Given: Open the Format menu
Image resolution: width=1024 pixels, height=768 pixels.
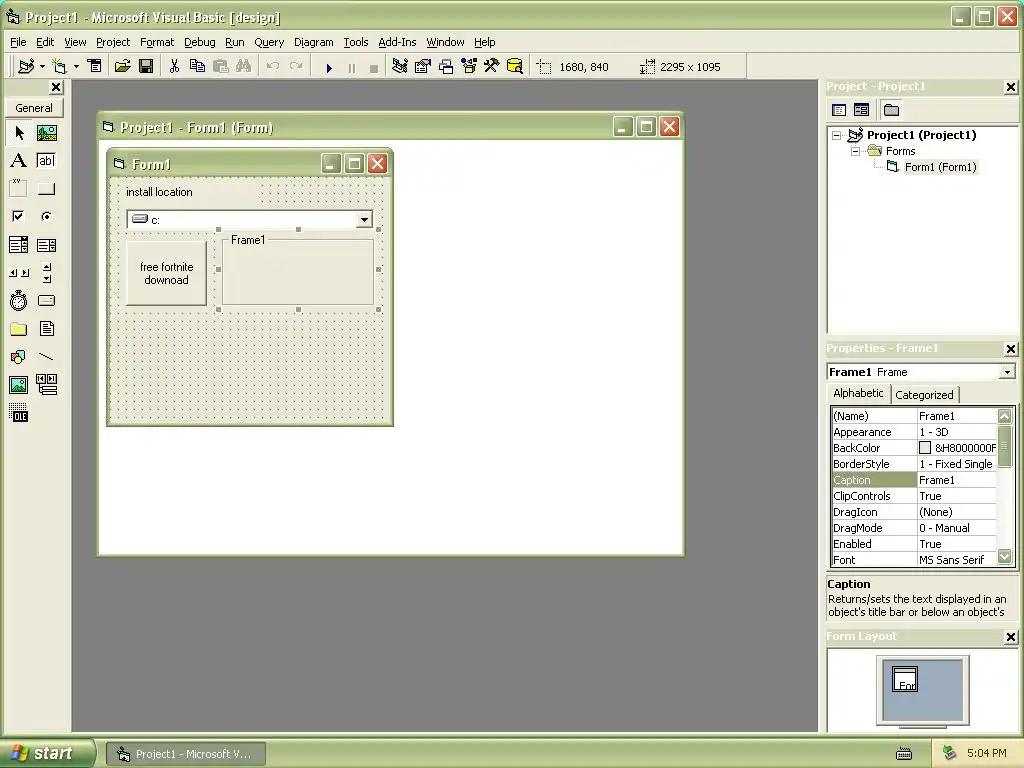Looking at the screenshot, I should [157, 42].
